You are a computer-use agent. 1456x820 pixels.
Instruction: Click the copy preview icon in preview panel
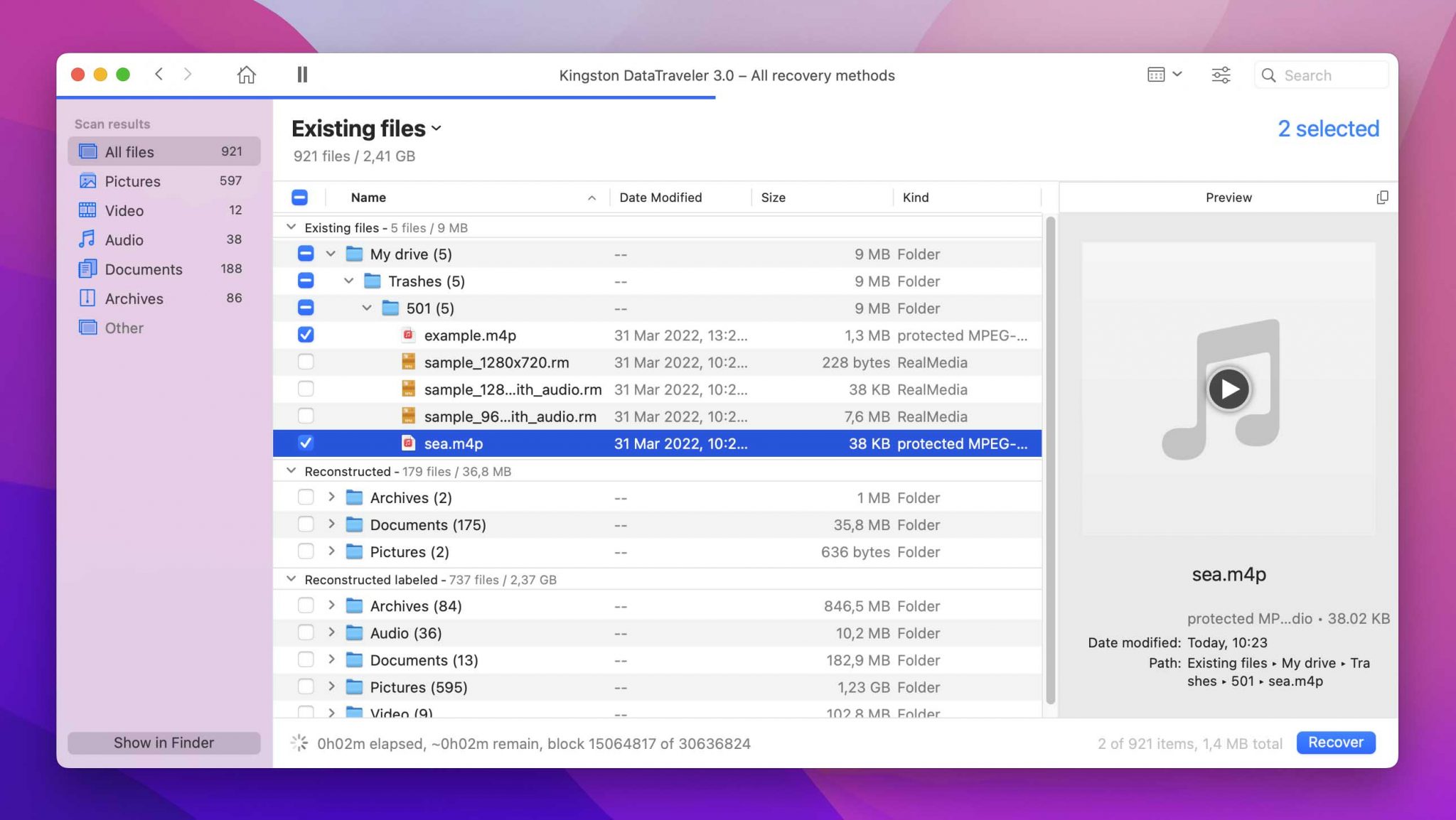[x=1383, y=197]
